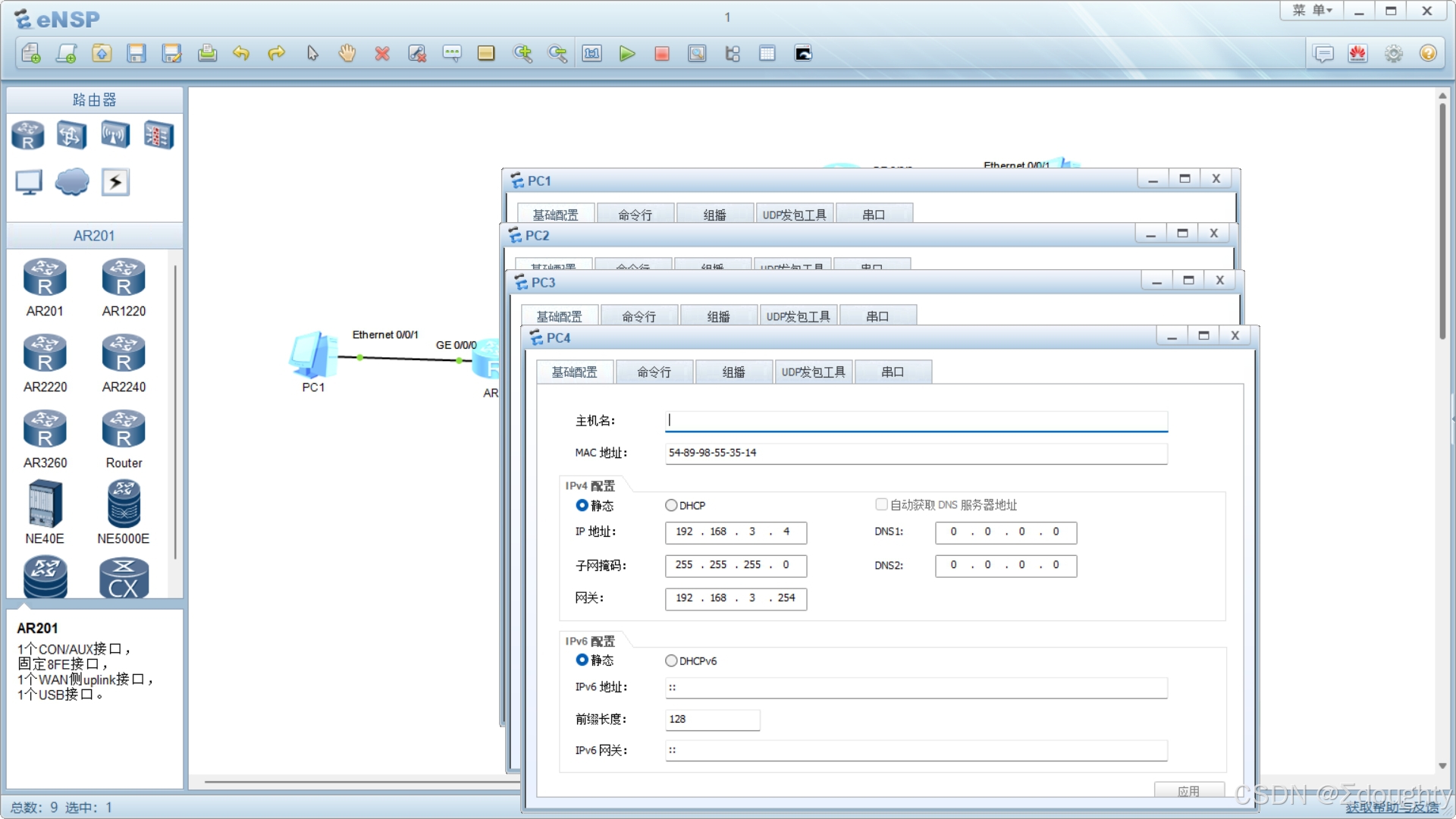Click the prefix length field showing 128
Viewport: 1456px width, 819px height.
[713, 720]
